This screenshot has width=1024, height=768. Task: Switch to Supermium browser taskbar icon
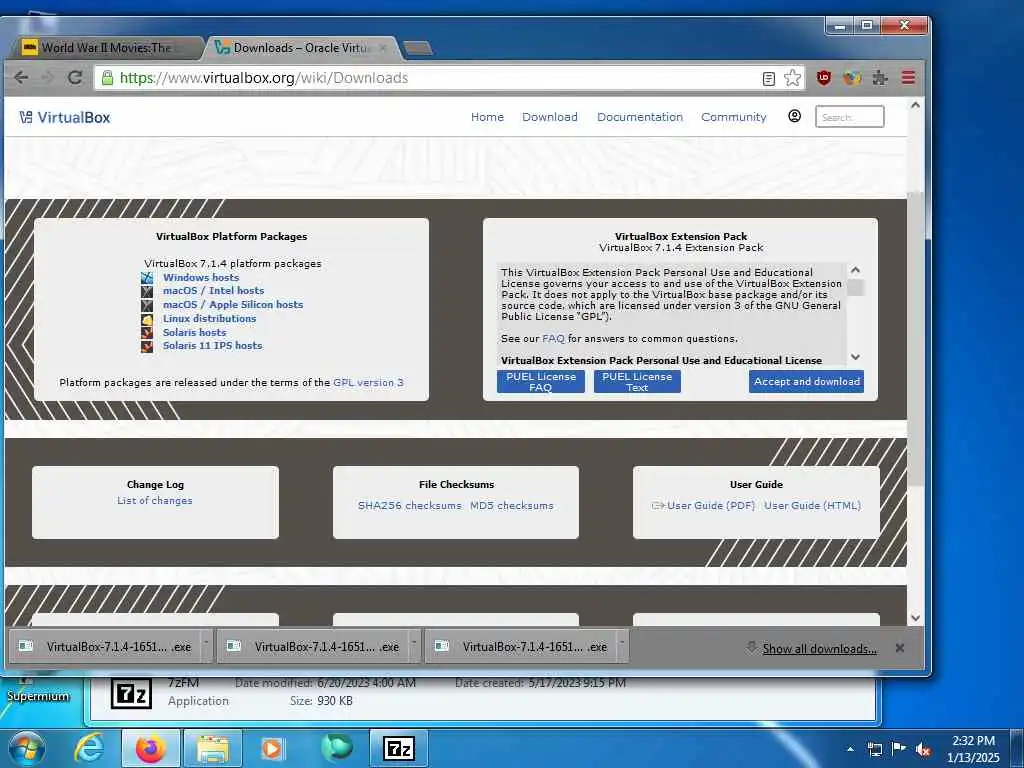tap(337, 748)
